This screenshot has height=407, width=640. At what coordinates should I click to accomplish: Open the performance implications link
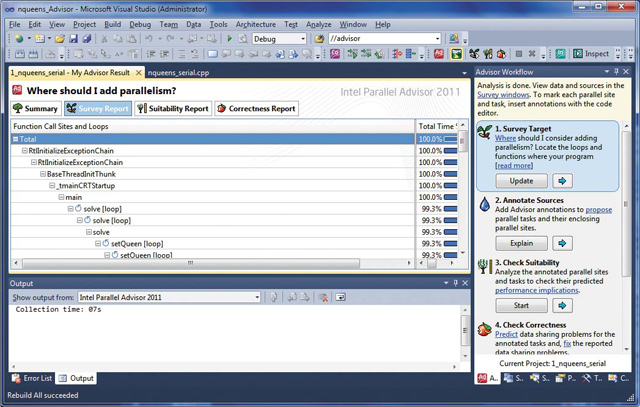[x=537, y=290]
